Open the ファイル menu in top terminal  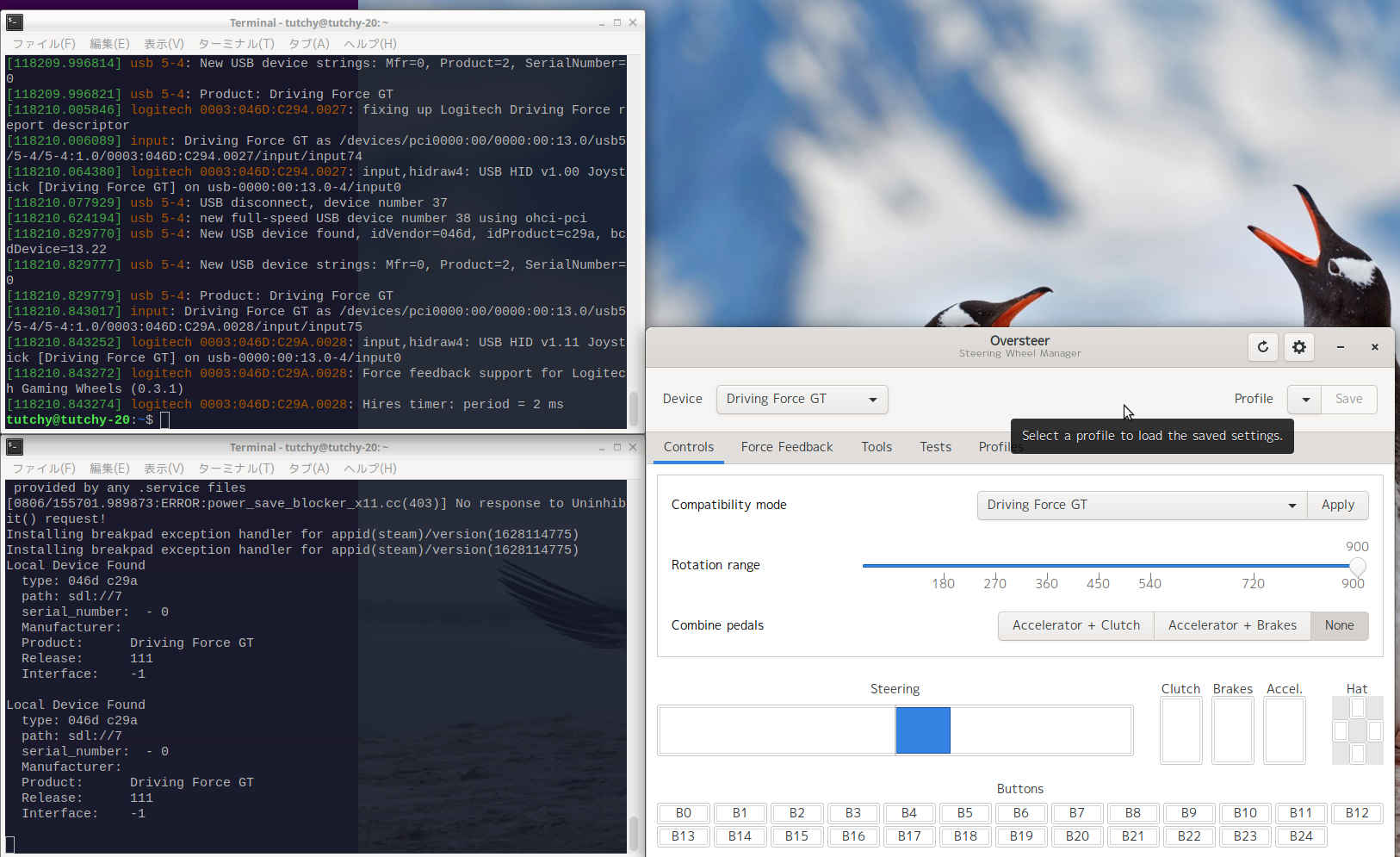(x=44, y=43)
